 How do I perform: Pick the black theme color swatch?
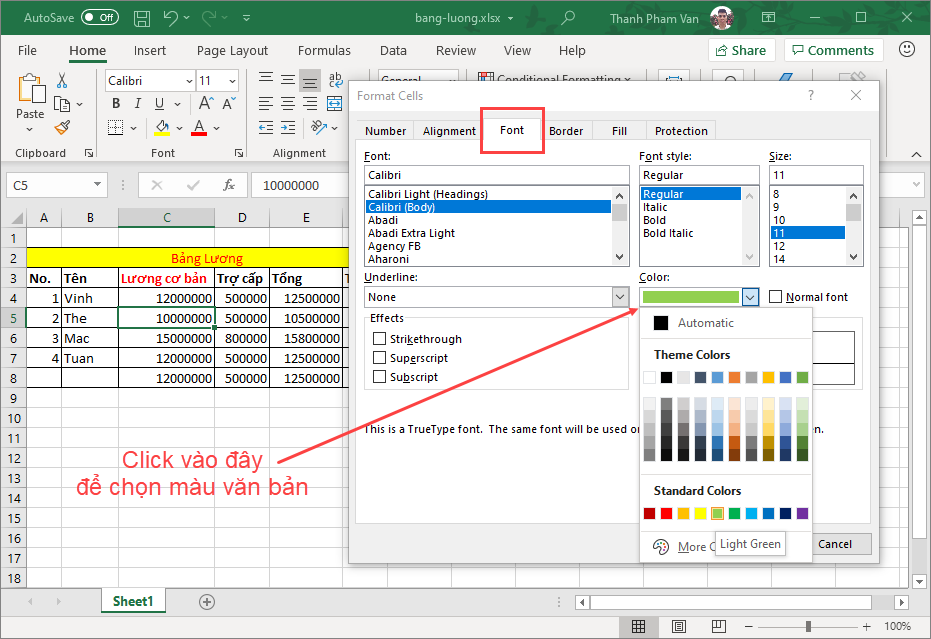pos(666,377)
